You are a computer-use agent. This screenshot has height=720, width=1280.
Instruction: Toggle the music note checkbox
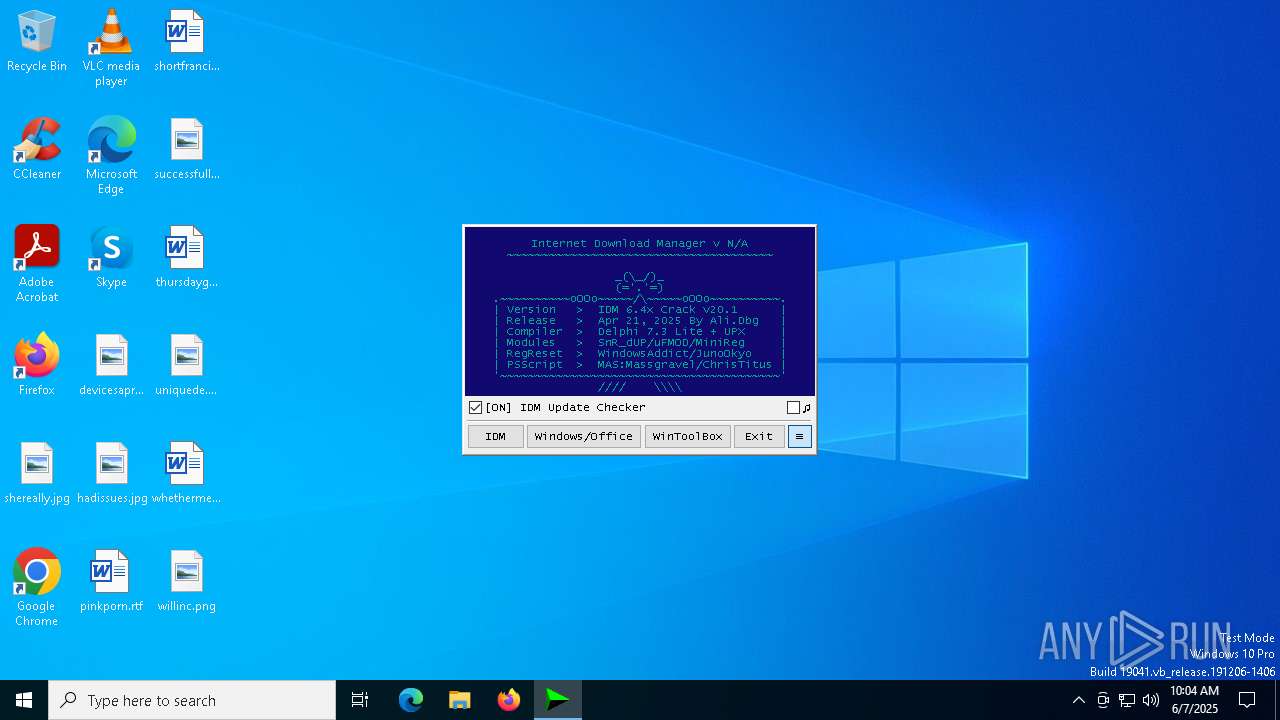tap(793, 407)
